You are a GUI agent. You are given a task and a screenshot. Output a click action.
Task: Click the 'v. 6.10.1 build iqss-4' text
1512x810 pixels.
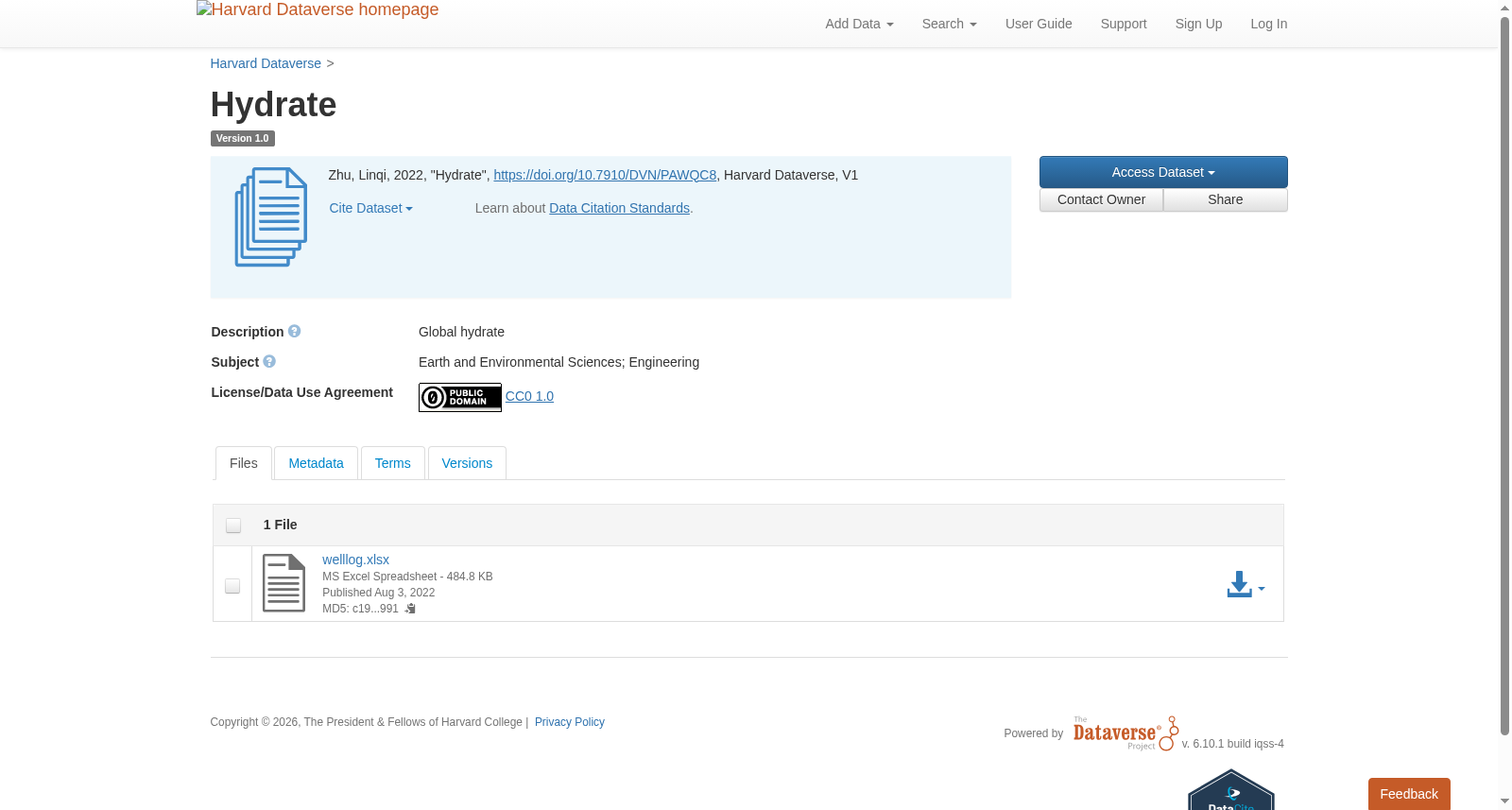point(1232,744)
